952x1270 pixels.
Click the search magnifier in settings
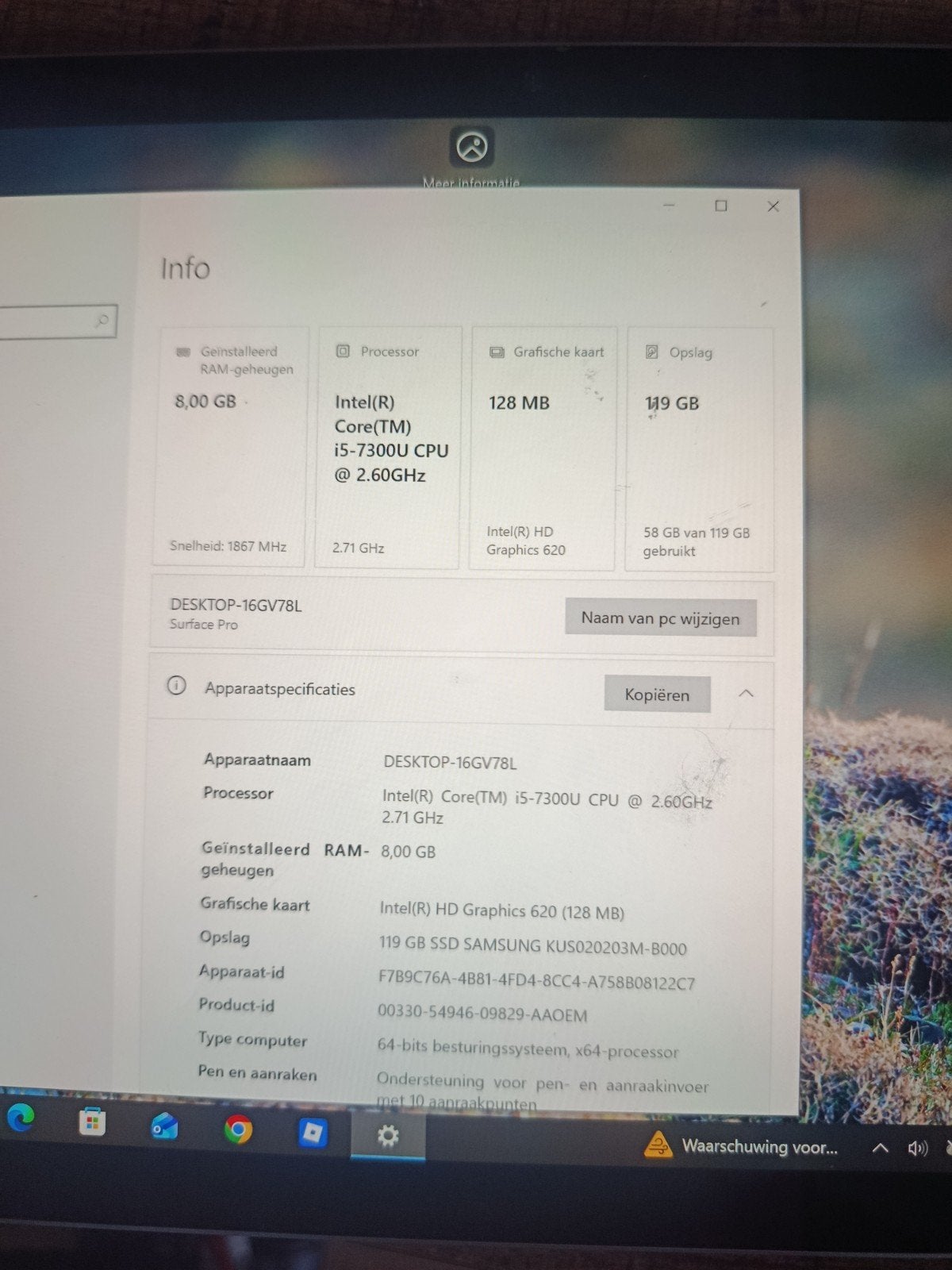click(102, 321)
